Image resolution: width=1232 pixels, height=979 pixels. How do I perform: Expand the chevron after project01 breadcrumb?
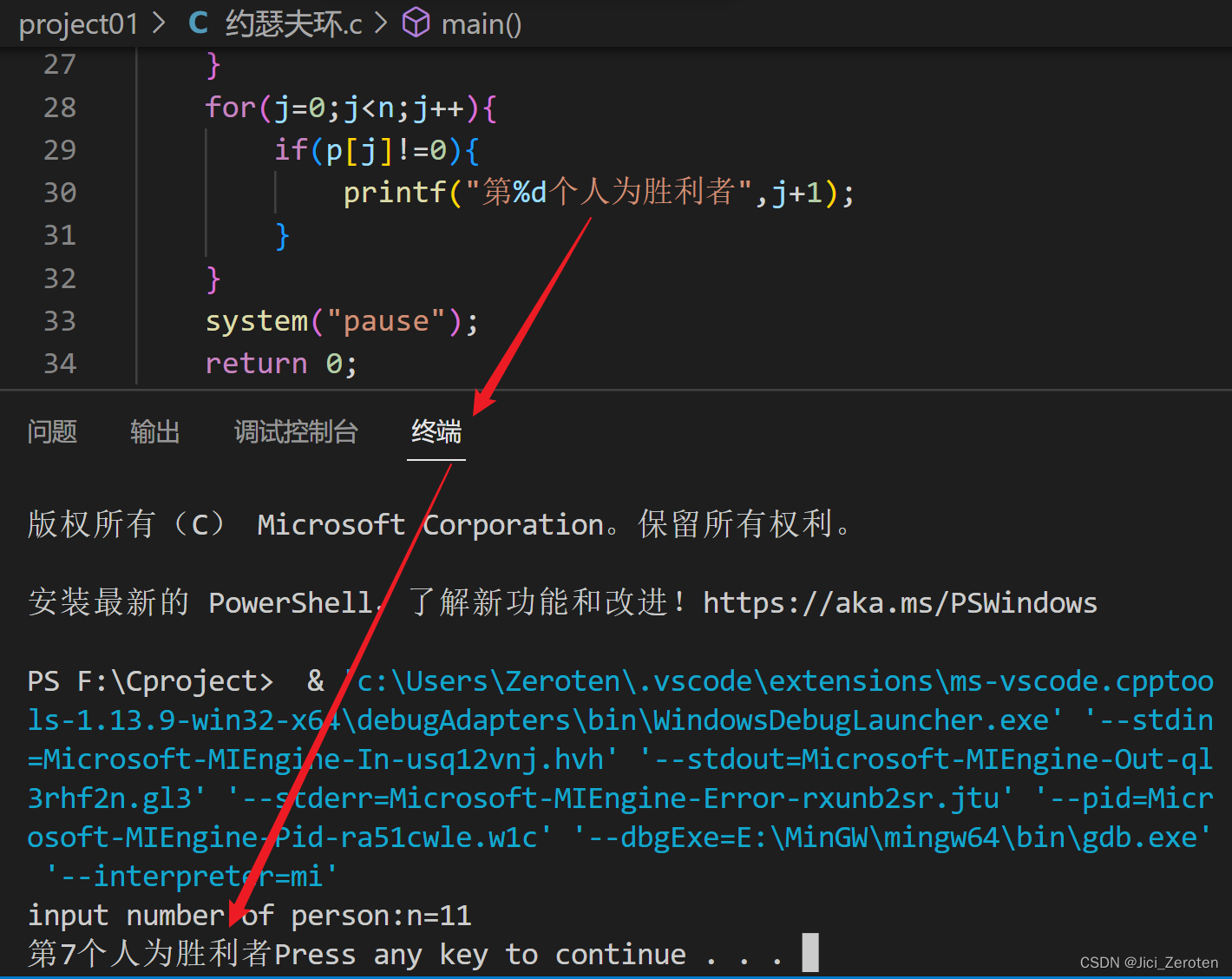pyautogui.click(x=159, y=23)
